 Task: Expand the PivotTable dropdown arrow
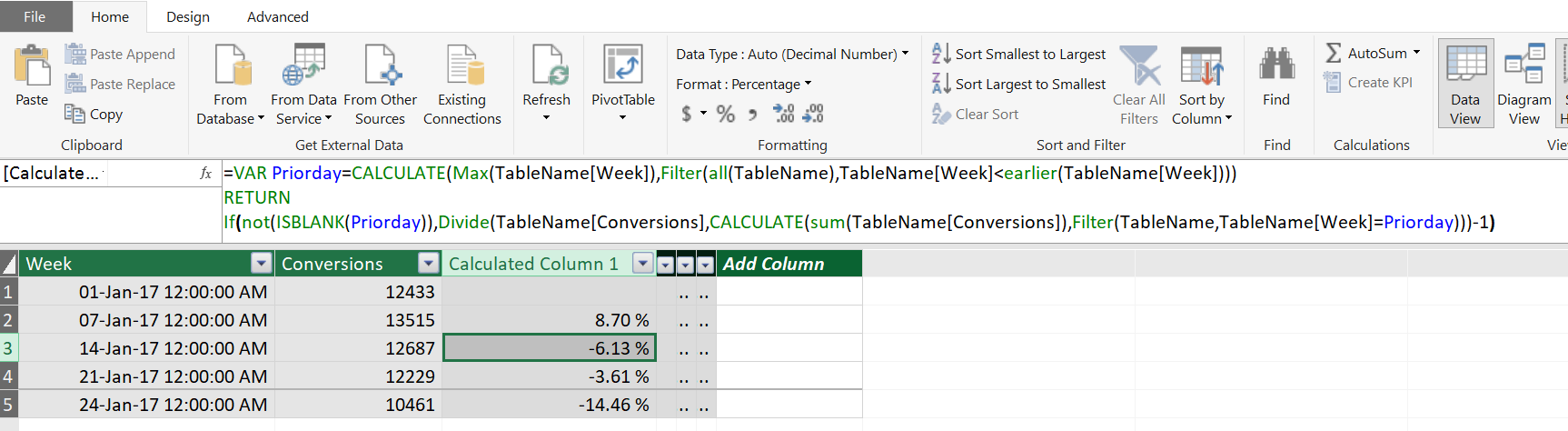pyautogui.click(x=623, y=118)
